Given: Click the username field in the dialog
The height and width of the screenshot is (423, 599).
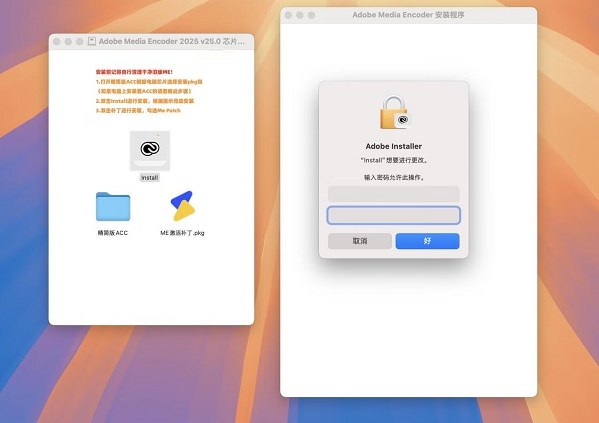Looking at the screenshot, I should [x=393, y=194].
